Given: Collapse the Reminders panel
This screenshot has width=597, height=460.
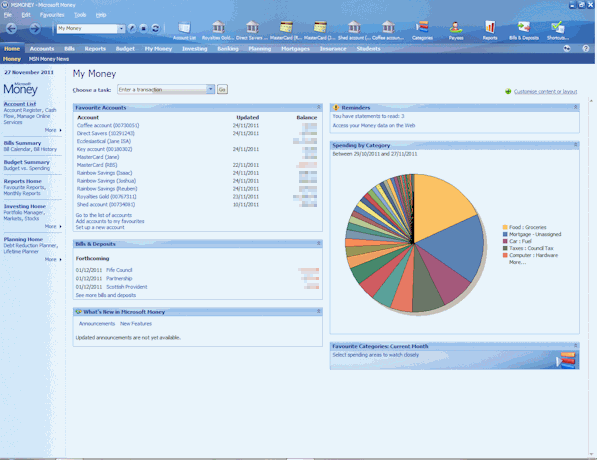Looking at the screenshot, I should tap(576, 107).
